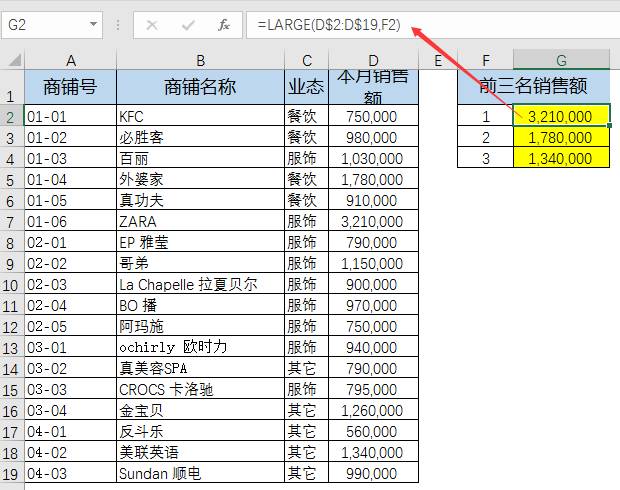Select row 19 header
The height and width of the screenshot is (490, 620).
point(12,472)
